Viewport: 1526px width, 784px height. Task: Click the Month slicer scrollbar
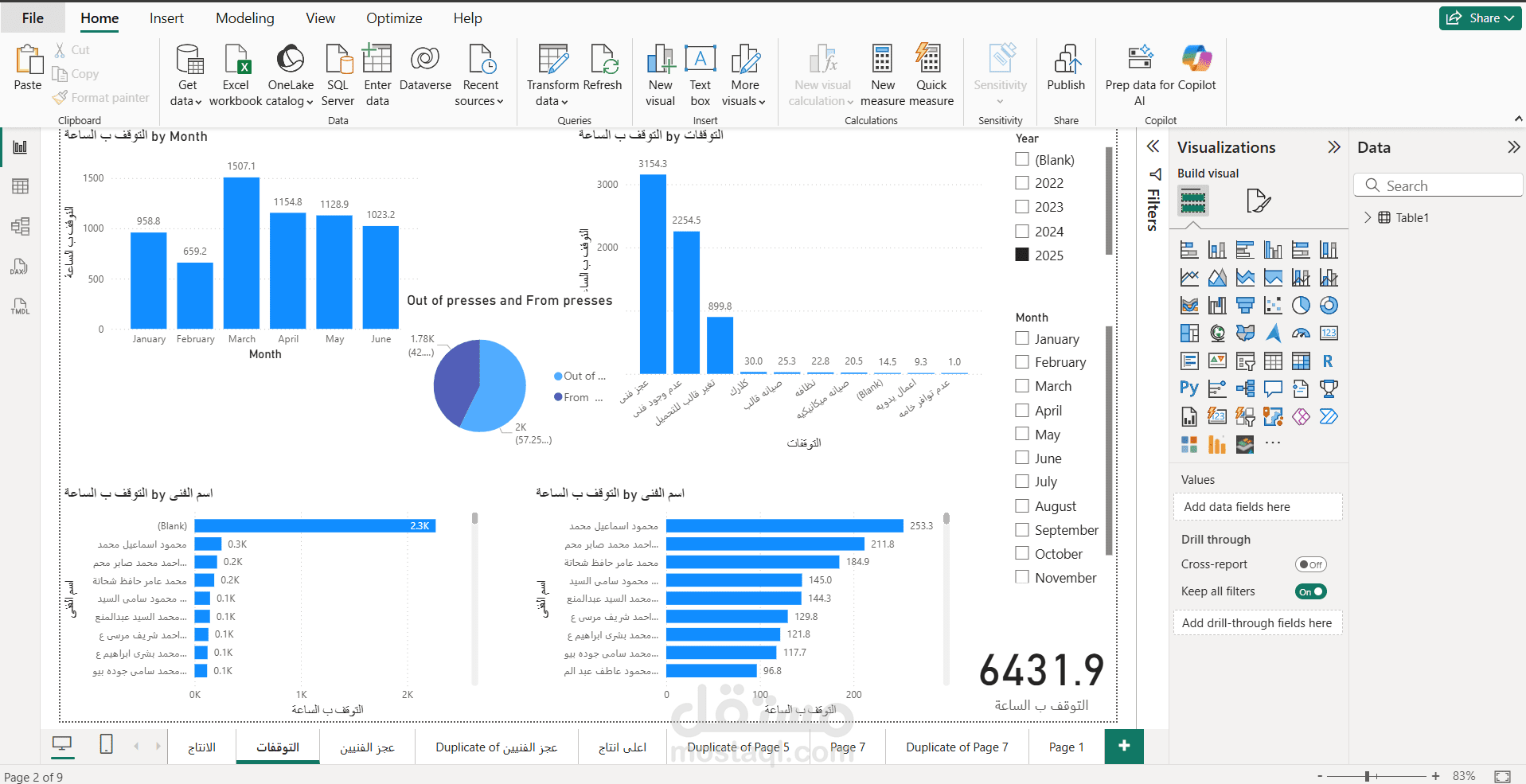pos(1109,440)
